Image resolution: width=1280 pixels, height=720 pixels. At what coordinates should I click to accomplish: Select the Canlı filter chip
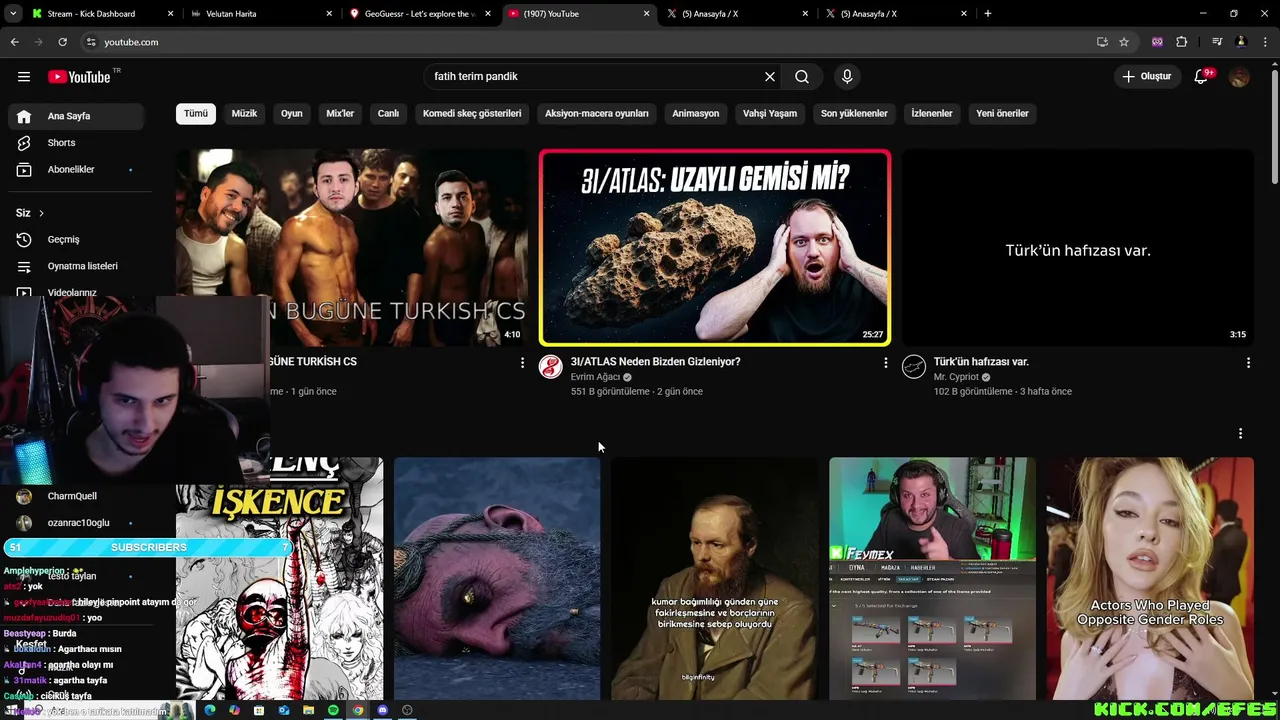coord(388,113)
